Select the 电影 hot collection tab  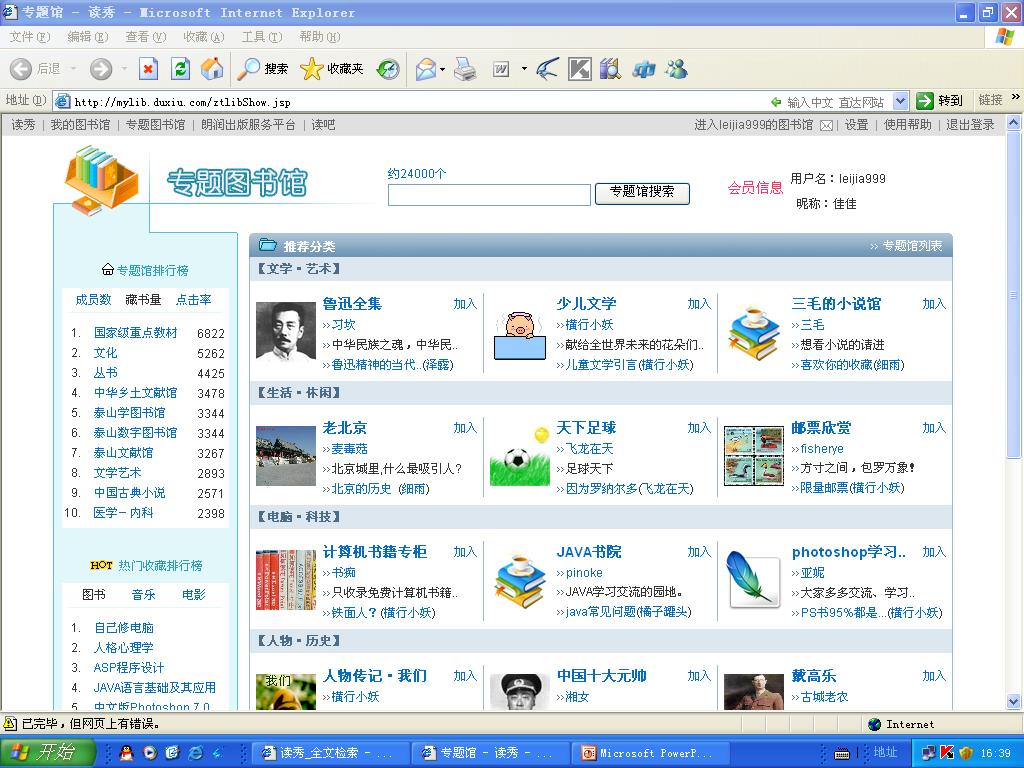tap(194, 594)
